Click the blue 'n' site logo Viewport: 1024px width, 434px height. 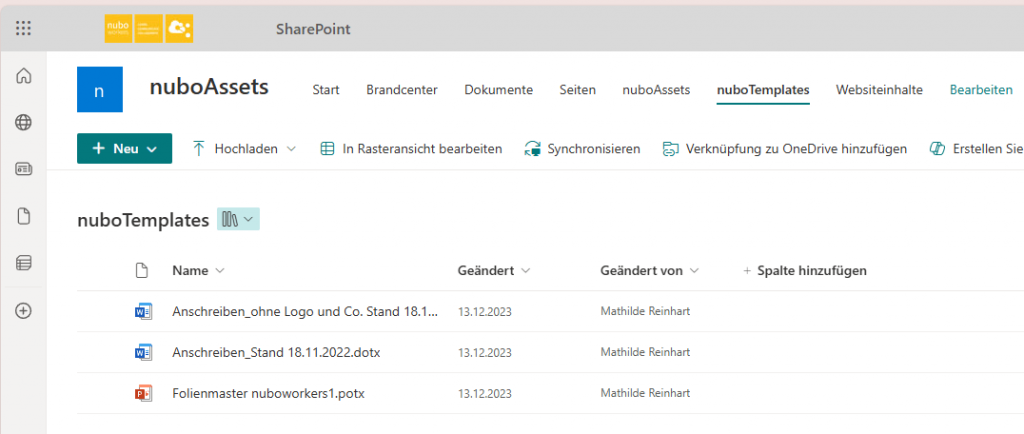click(x=99, y=89)
